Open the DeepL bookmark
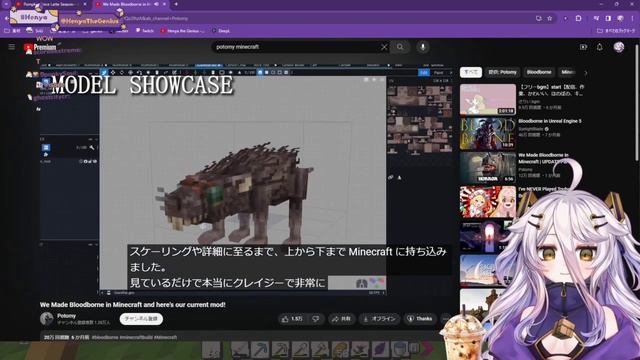The height and width of the screenshot is (360, 640). [x=221, y=31]
